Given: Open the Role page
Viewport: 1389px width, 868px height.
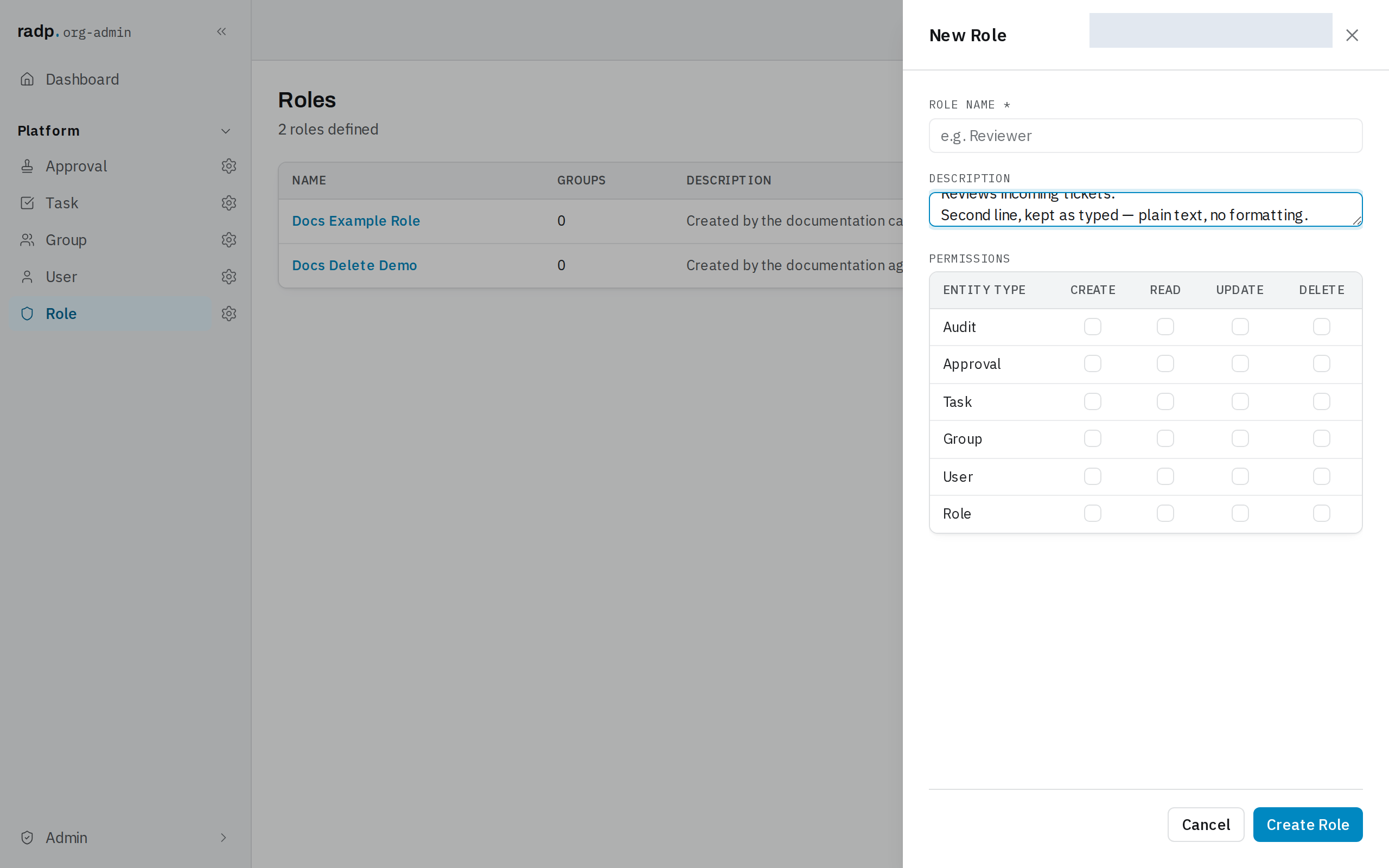Looking at the screenshot, I should tap(110, 314).
